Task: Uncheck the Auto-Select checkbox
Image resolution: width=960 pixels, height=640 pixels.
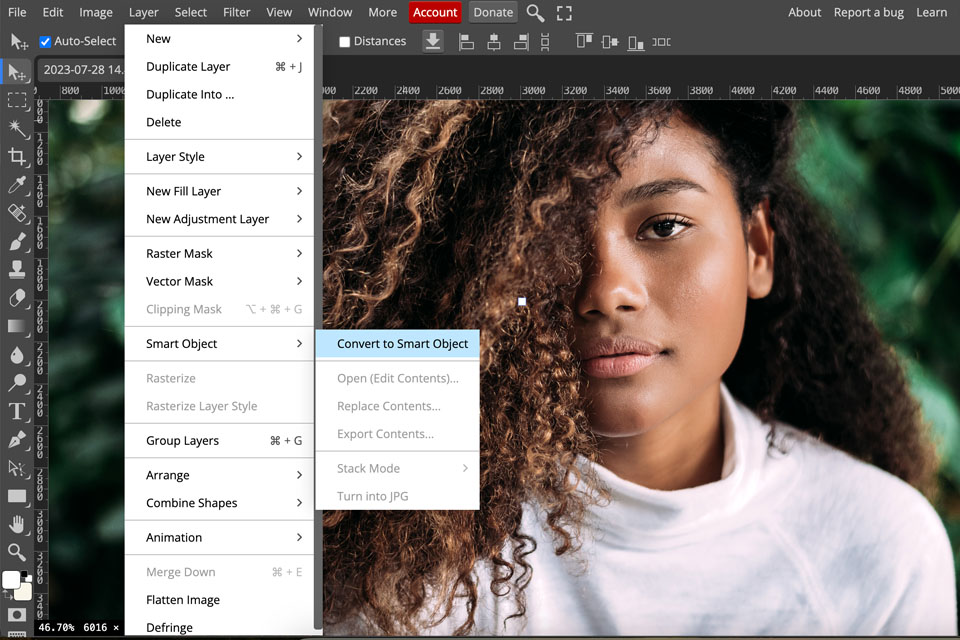Action: (45, 42)
